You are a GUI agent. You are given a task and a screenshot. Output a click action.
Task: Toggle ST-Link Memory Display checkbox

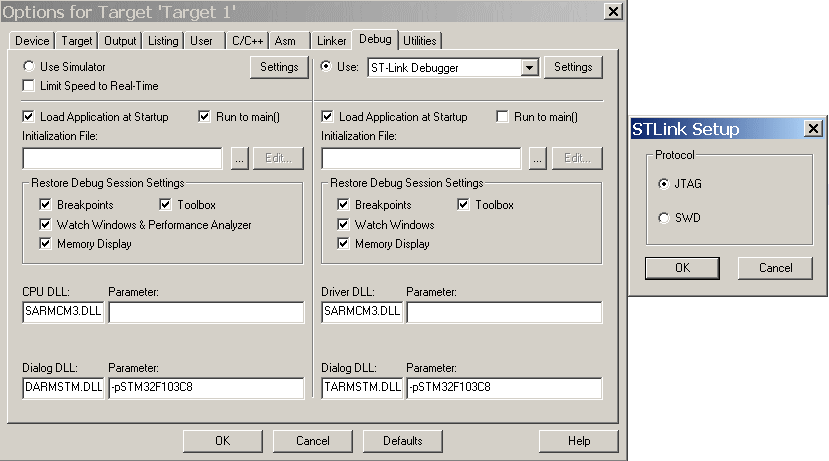tap(344, 243)
